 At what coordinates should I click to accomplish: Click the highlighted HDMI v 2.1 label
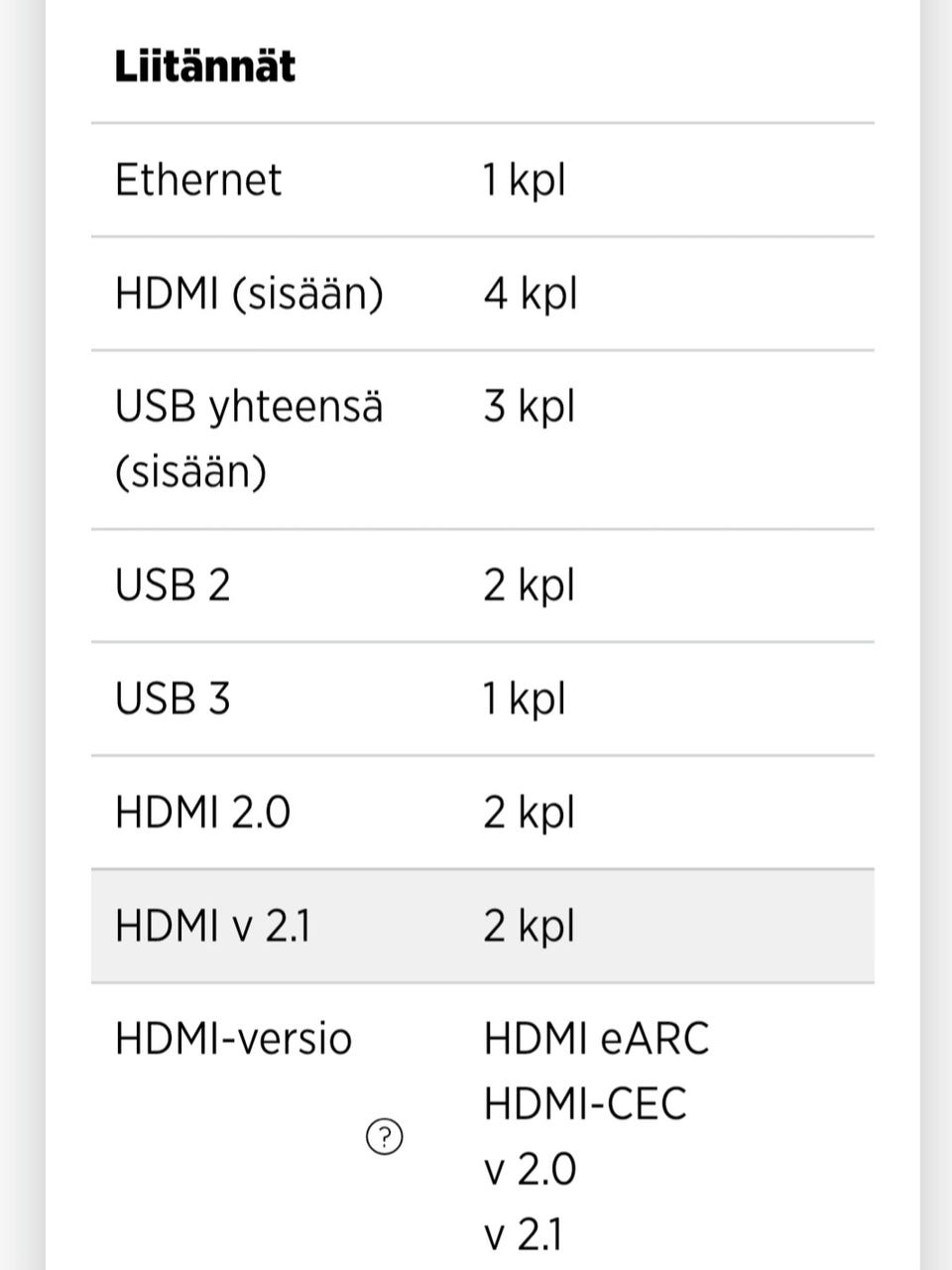[212, 927]
